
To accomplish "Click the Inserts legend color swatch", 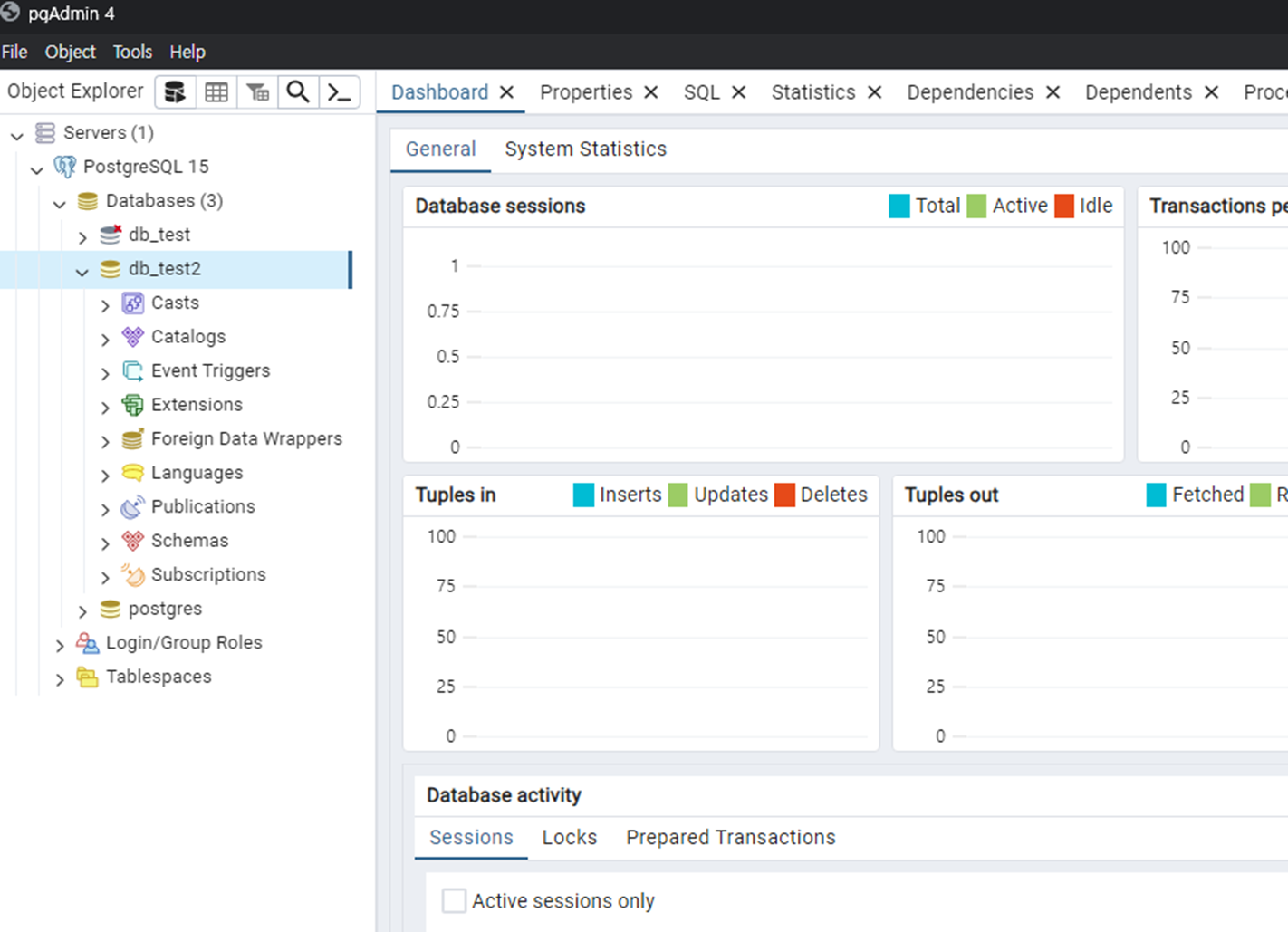I will [x=583, y=495].
